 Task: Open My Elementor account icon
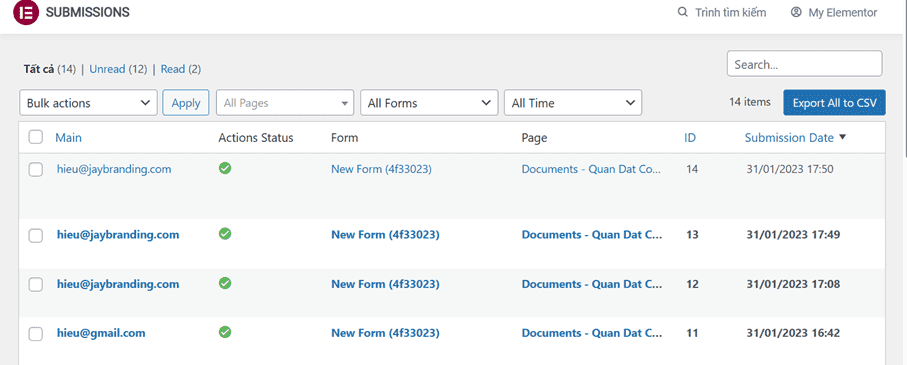pos(797,12)
